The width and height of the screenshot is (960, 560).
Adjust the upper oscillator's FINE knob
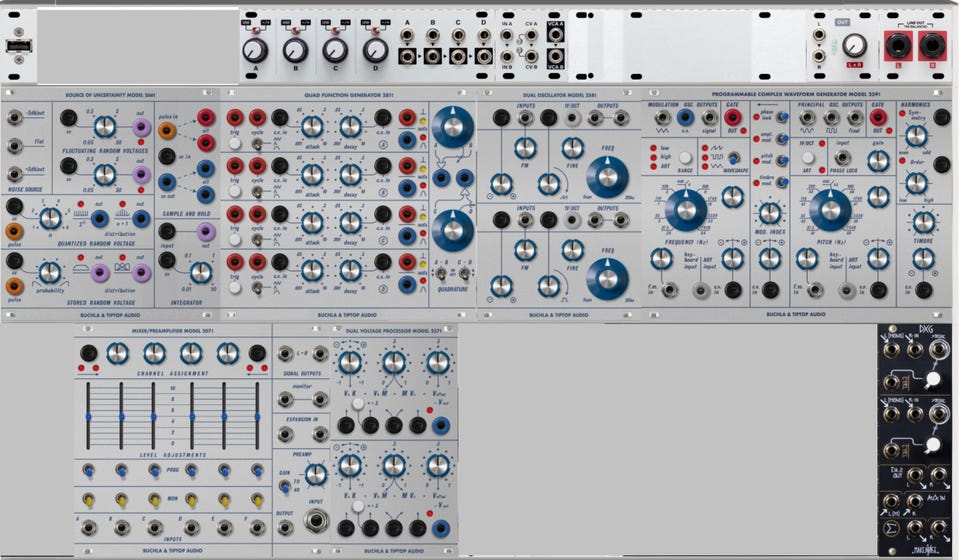[572, 147]
